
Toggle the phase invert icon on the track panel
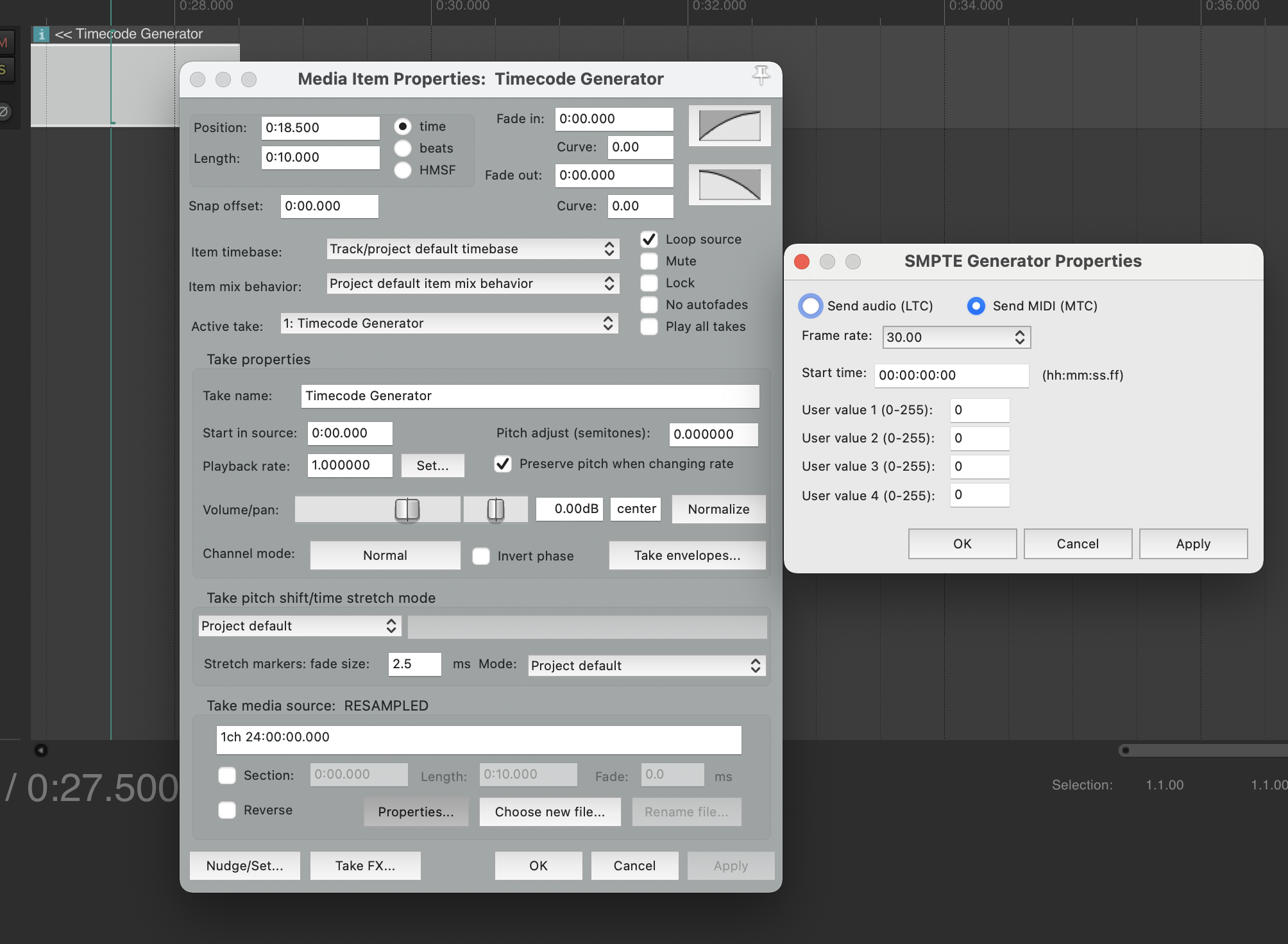[4, 110]
